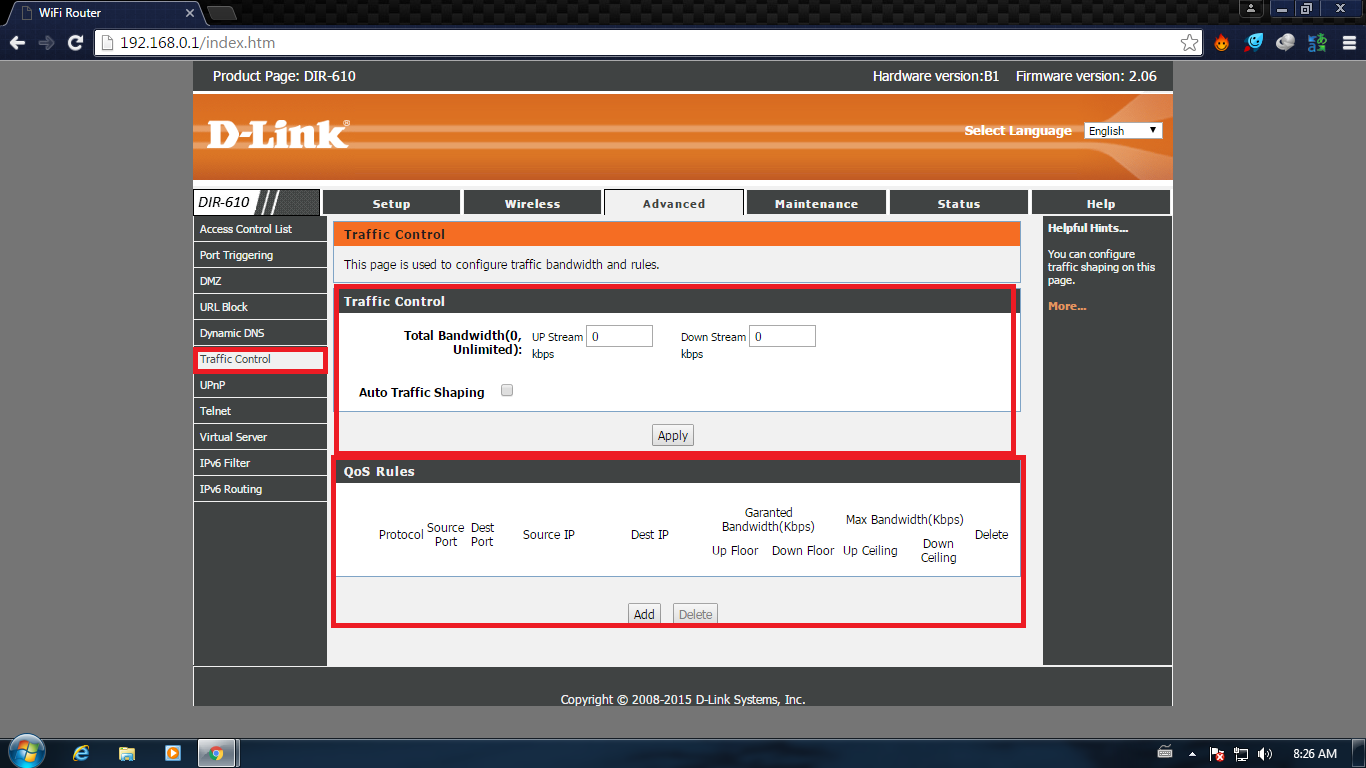Click the tray keyboard icon
The height and width of the screenshot is (768, 1366).
pos(1165,753)
